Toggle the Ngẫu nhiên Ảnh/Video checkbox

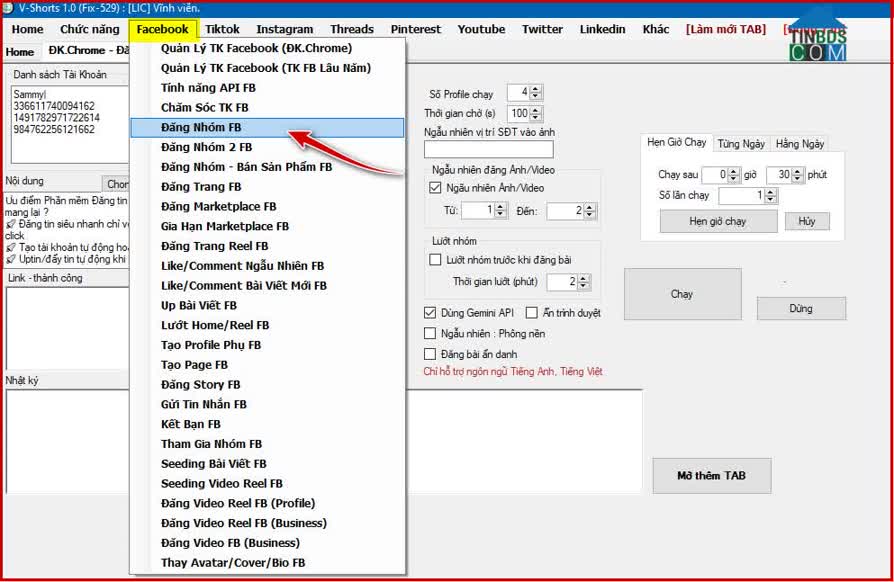click(436, 188)
